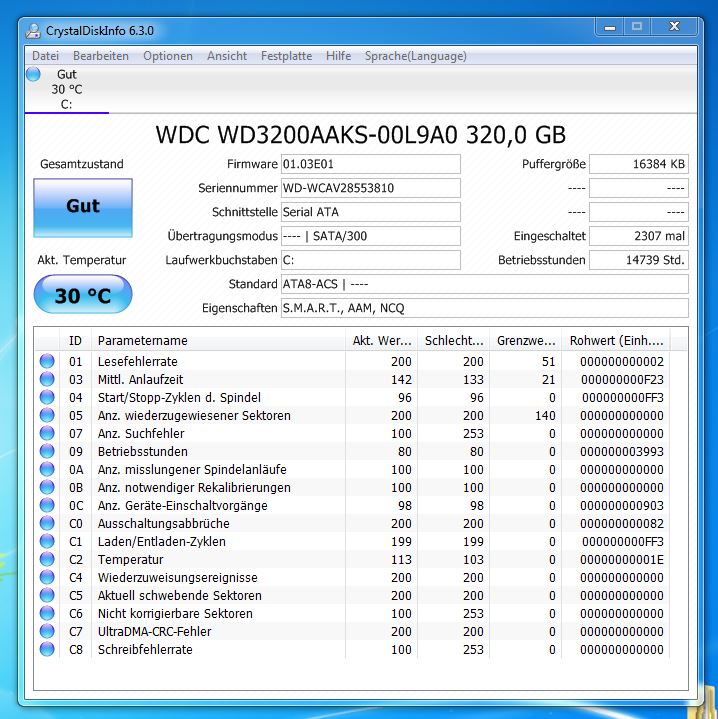Click status orb for Anz. misslungener Spindelanläufe
The width and height of the screenshot is (718, 719).
pos(47,469)
